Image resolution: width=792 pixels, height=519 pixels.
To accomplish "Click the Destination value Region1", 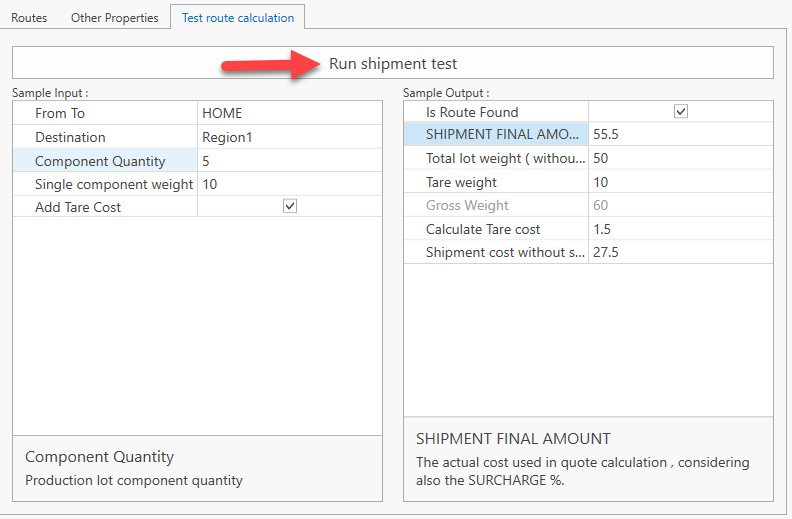I will [289, 137].
